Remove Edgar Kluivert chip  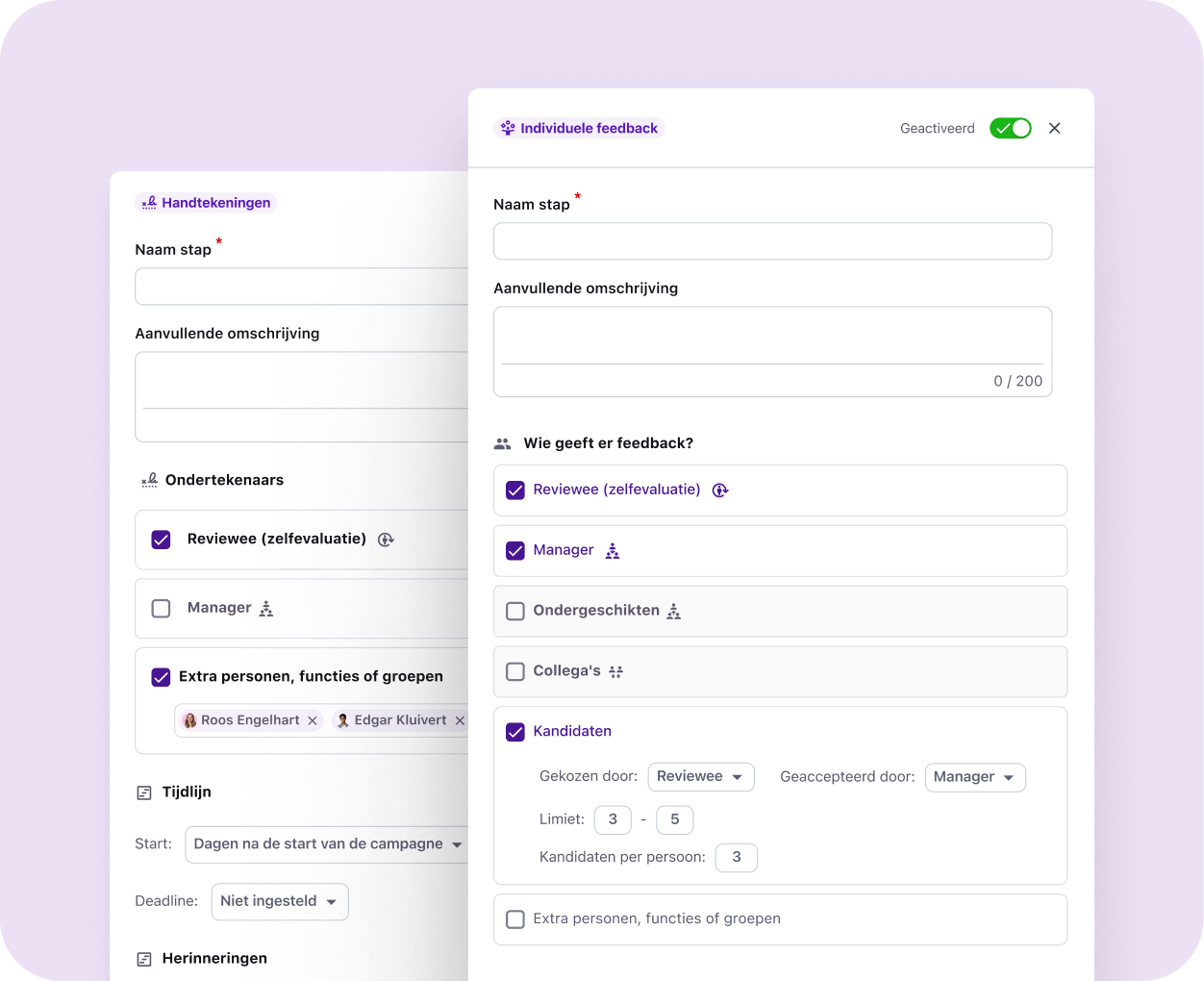coord(460,720)
